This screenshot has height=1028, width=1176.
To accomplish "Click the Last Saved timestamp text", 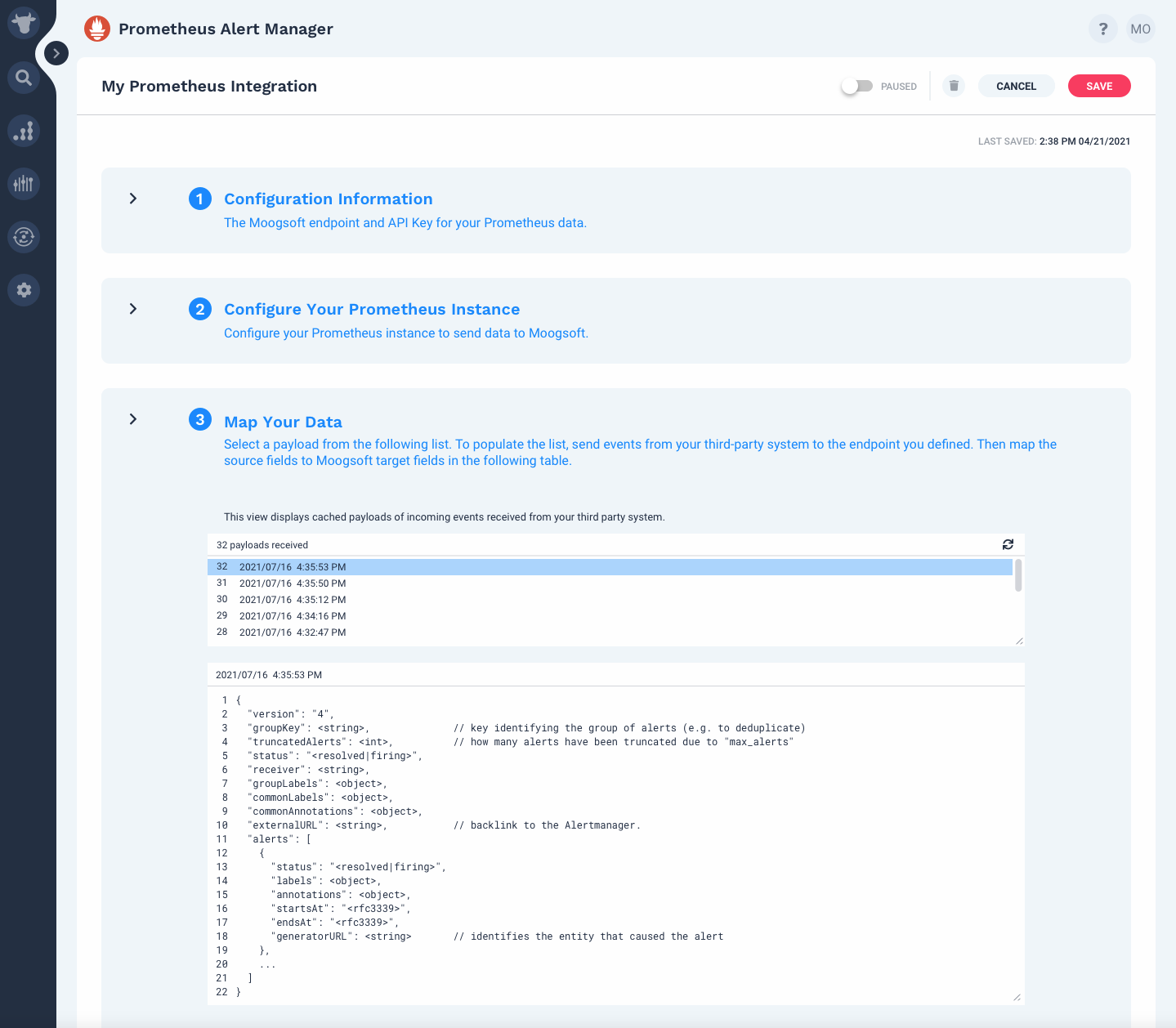I will [x=1054, y=141].
